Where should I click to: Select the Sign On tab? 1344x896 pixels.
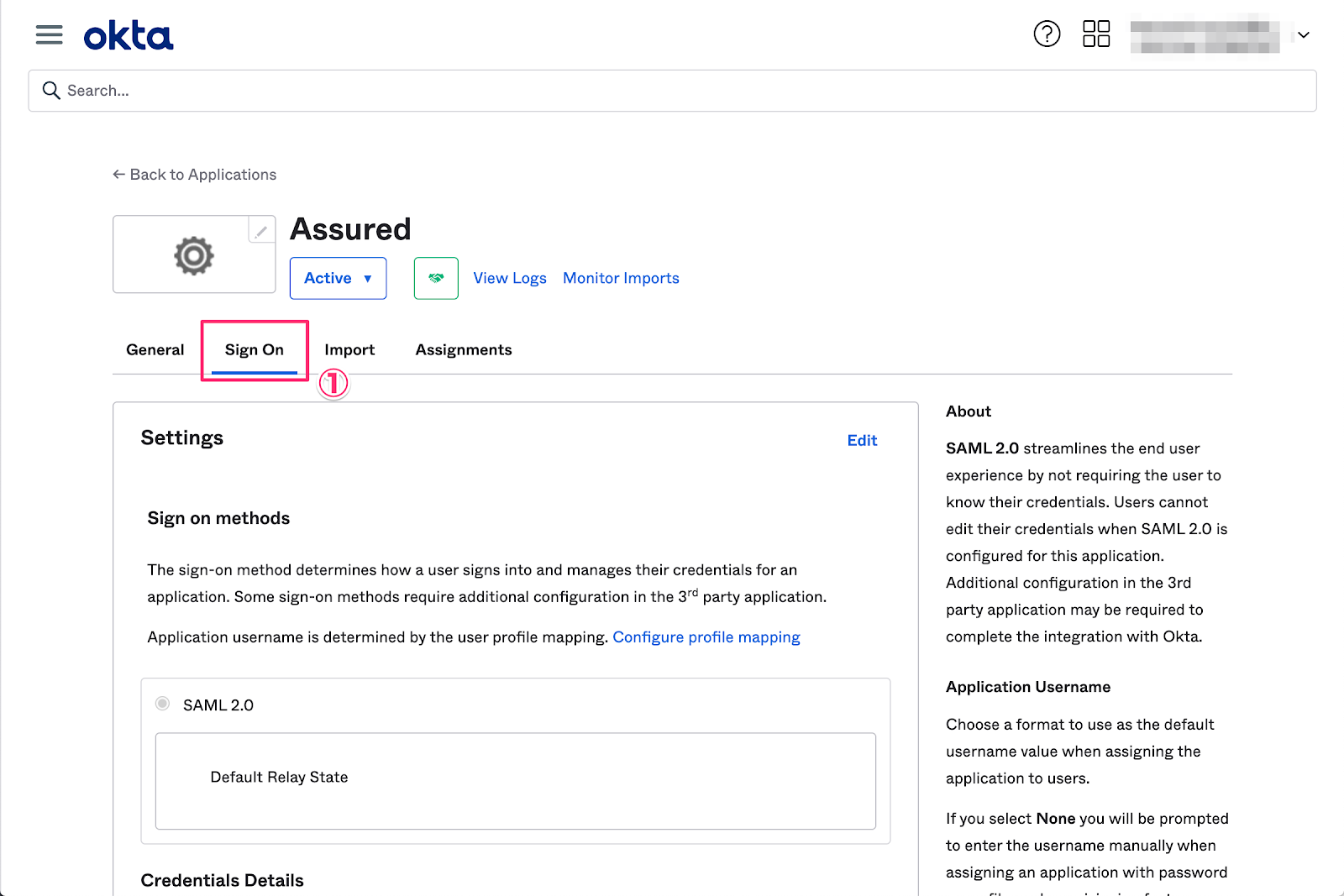[255, 350]
